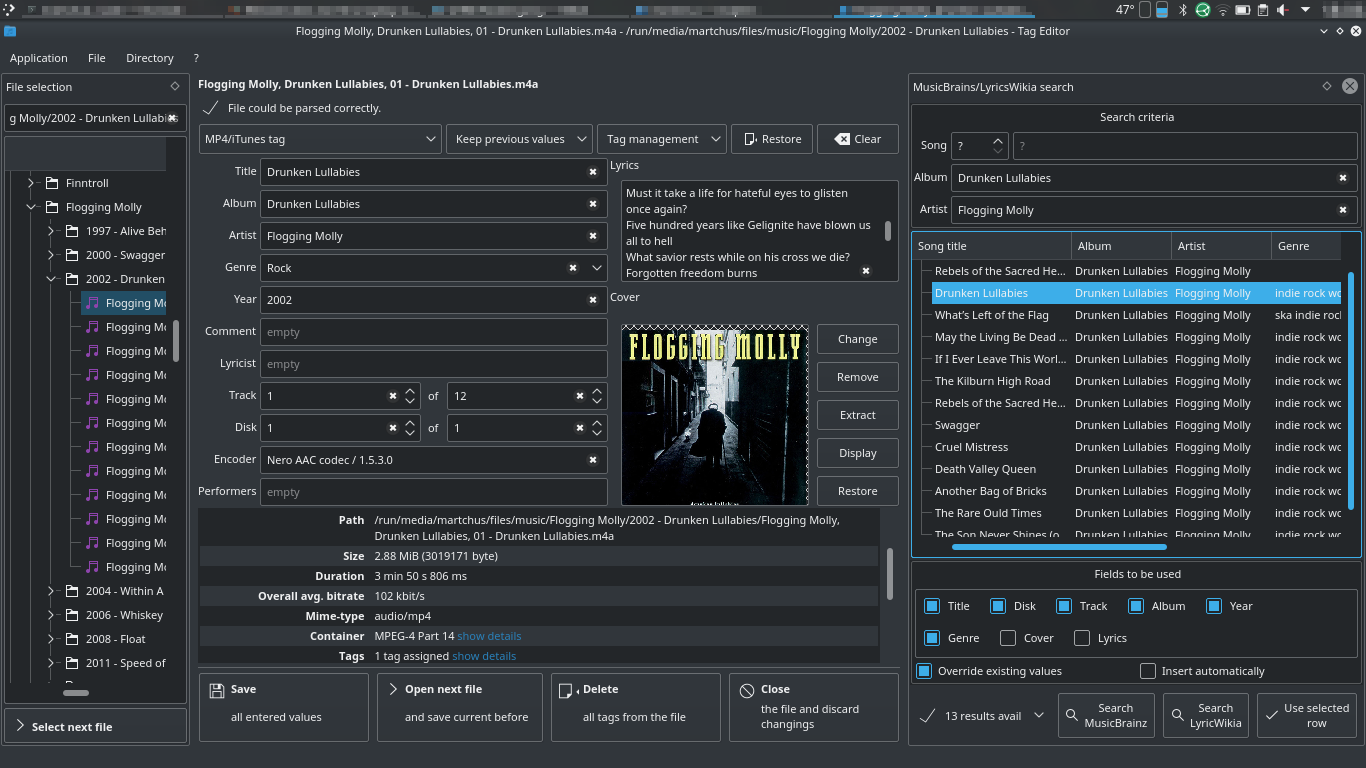Sort results by Song title column
The height and width of the screenshot is (768, 1366).
click(x=992, y=246)
